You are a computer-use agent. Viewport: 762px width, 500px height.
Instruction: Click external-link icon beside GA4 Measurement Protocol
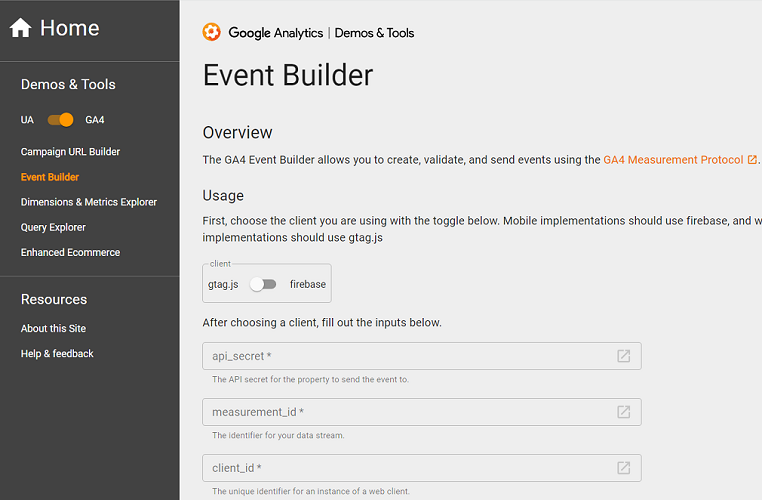click(x=752, y=160)
